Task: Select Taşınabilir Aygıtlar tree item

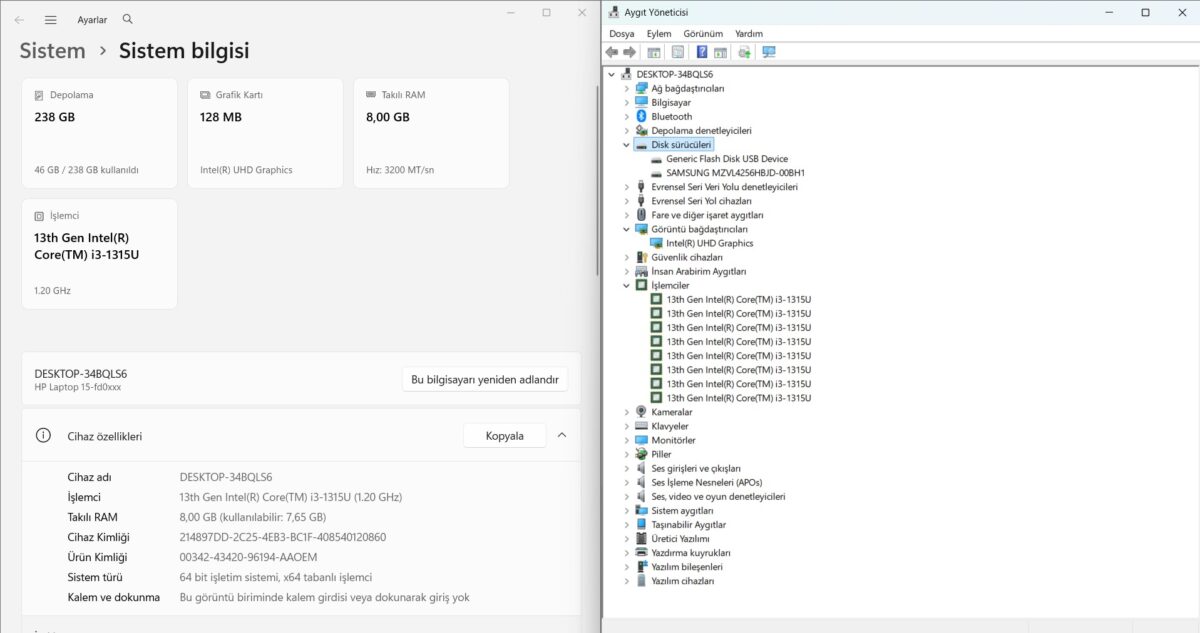Action: (x=688, y=524)
